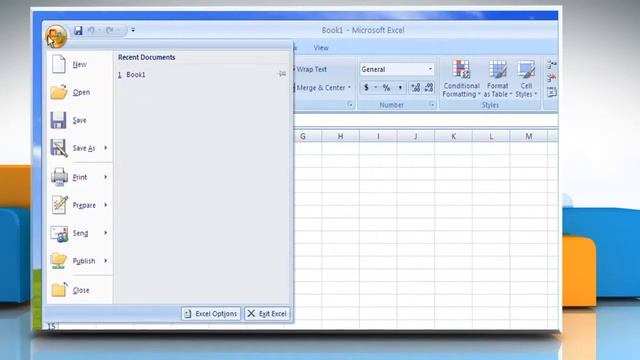
Task: Click the Save icon in Quick Access Toolbar
Action: (x=78, y=30)
